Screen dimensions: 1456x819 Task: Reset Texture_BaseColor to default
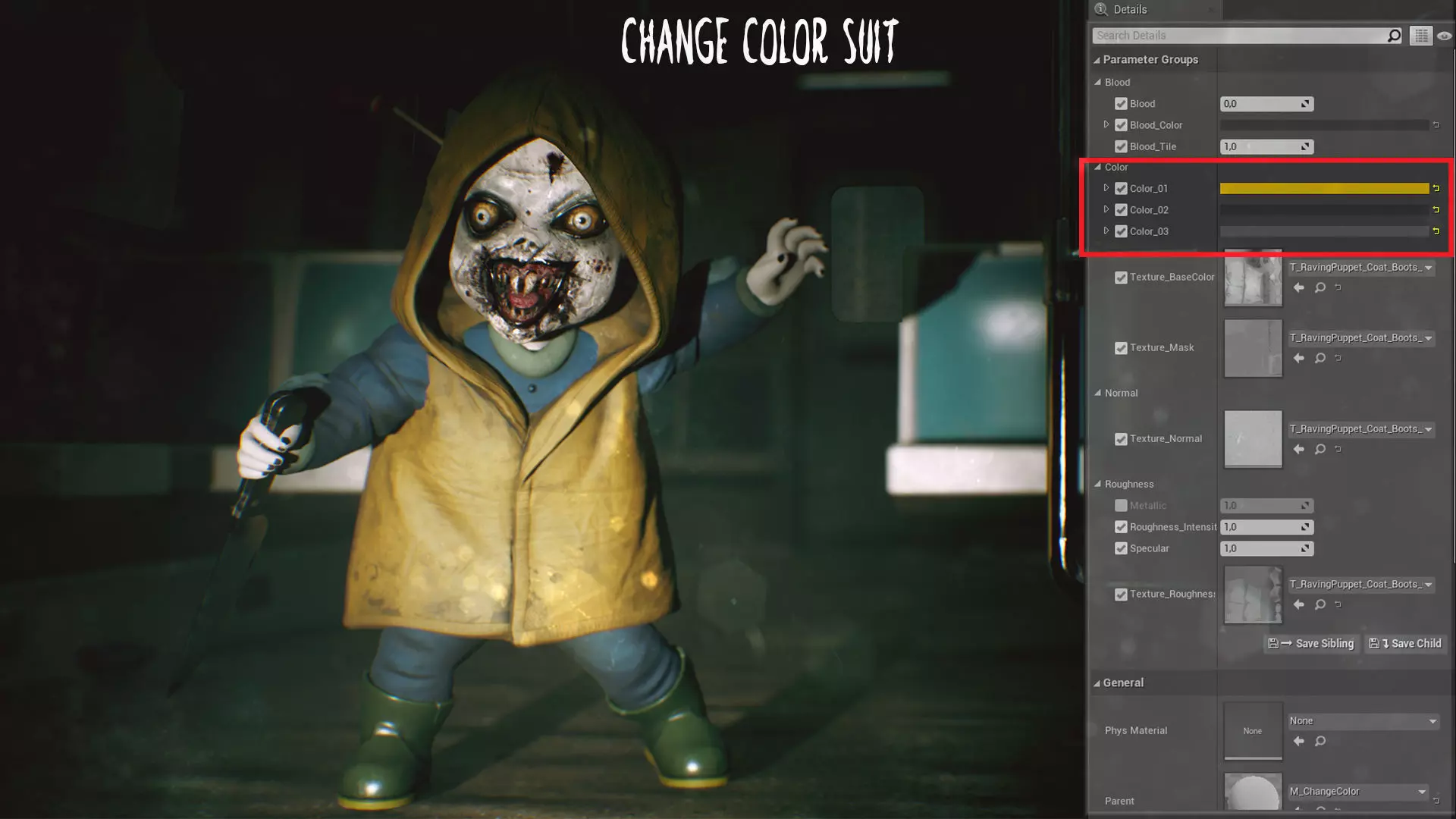click(x=1338, y=287)
